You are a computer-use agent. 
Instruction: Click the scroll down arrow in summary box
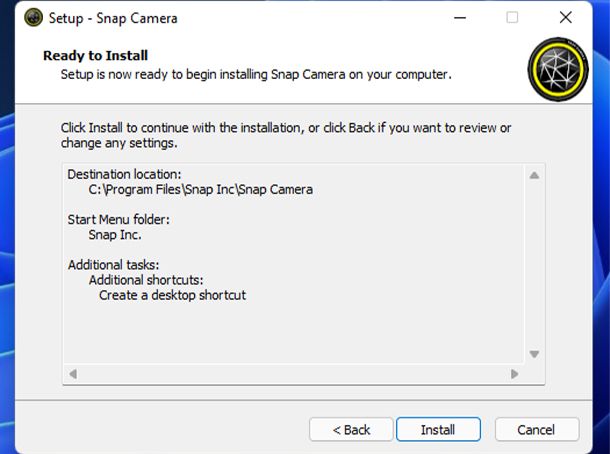coord(535,354)
